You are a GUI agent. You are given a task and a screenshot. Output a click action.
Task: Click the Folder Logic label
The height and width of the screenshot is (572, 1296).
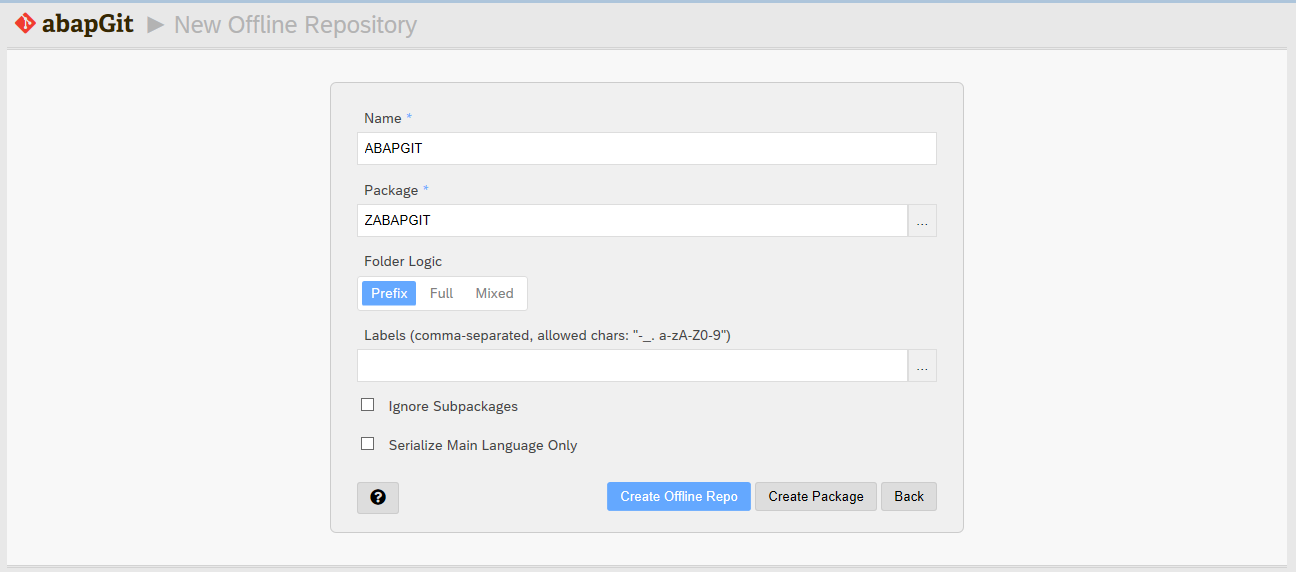(x=403, y=261)
